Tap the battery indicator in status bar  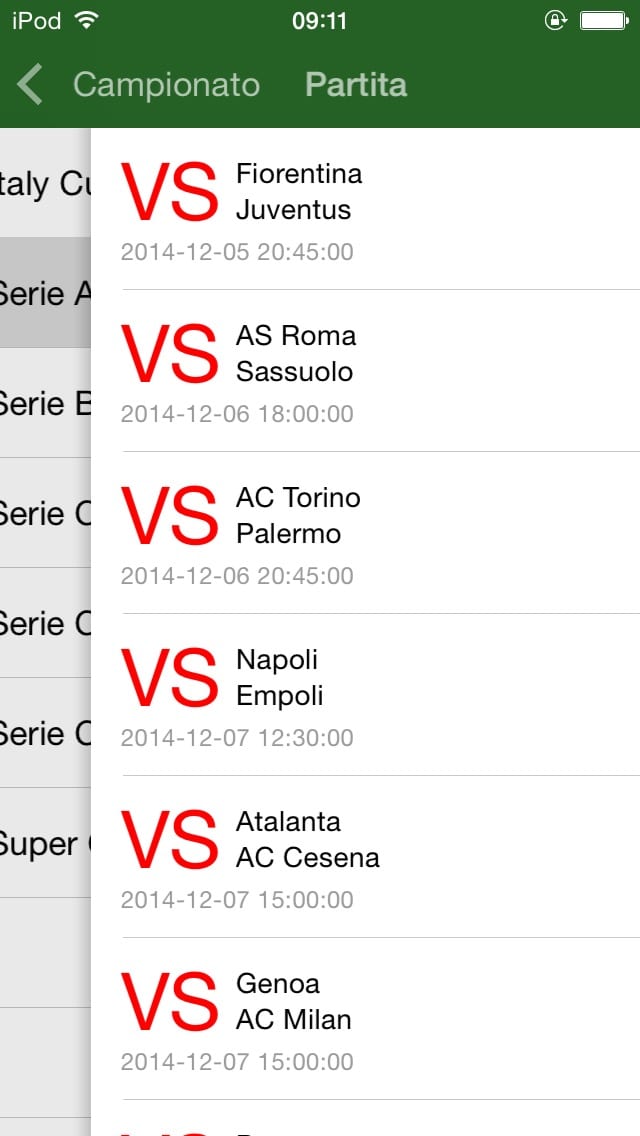(x=603, y=21)
